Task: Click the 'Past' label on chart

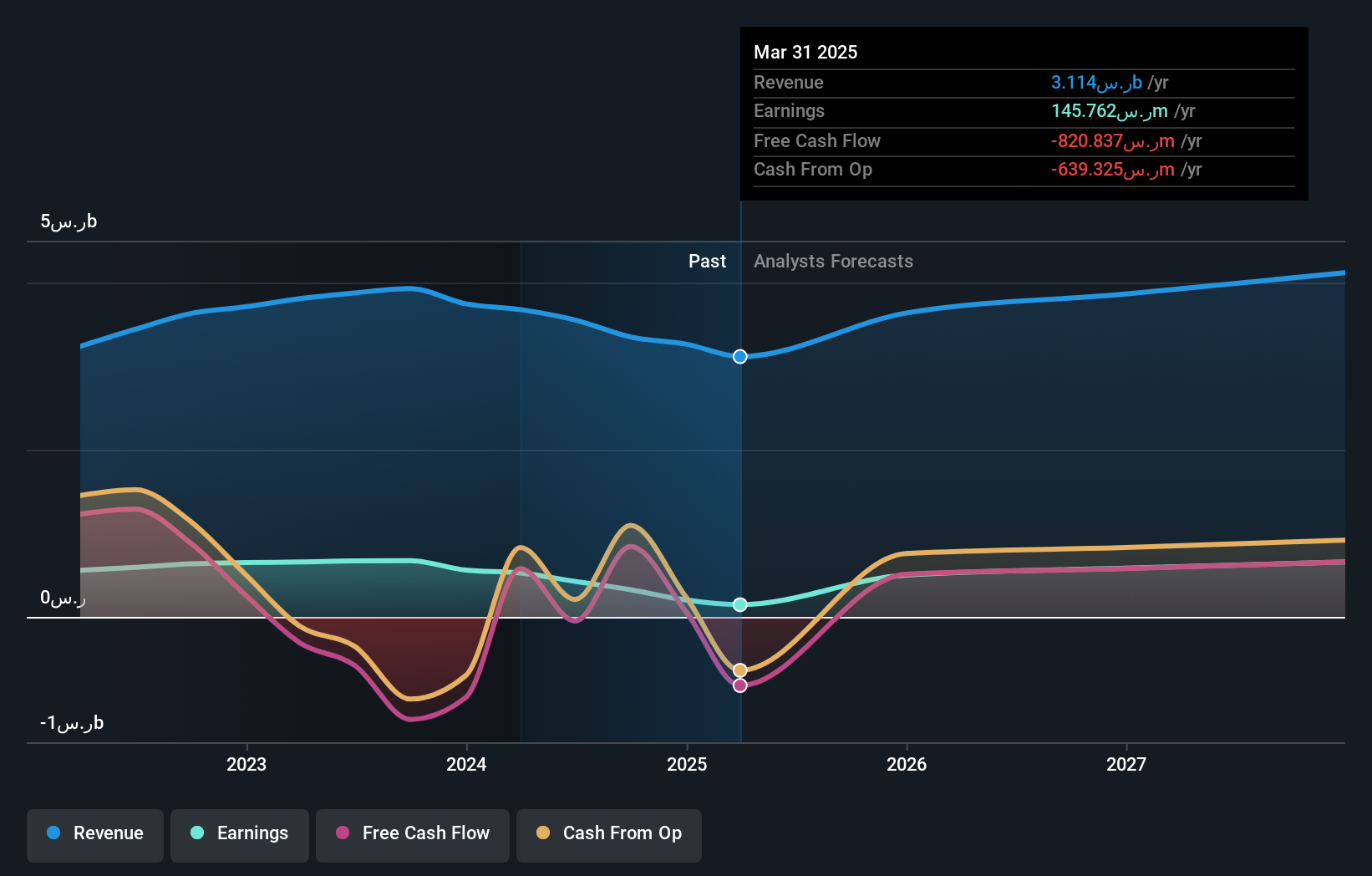Action: click(x=707, y=262)
